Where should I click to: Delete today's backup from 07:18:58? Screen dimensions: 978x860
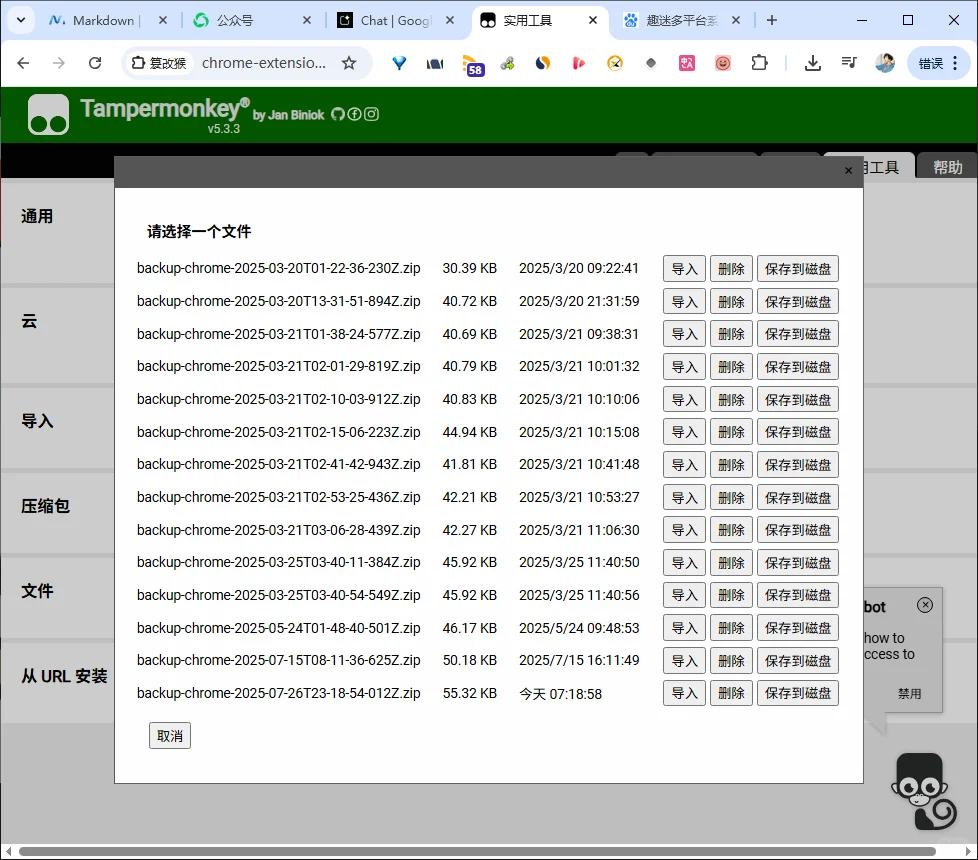731,693
